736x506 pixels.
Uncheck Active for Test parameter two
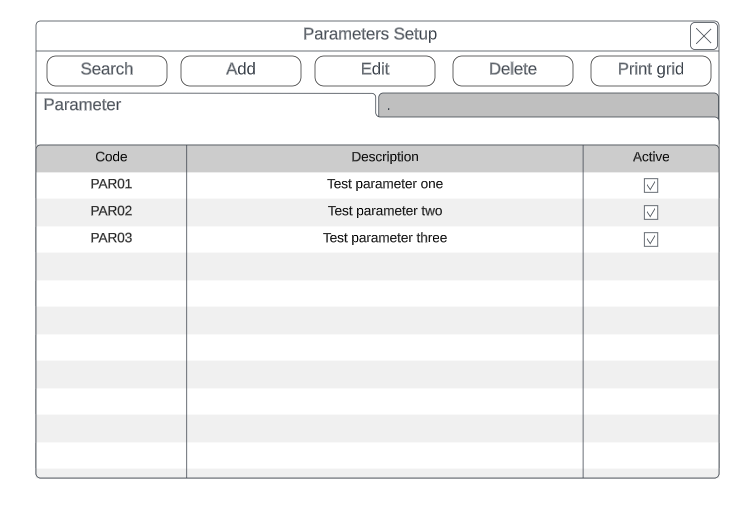coord(650,212)
